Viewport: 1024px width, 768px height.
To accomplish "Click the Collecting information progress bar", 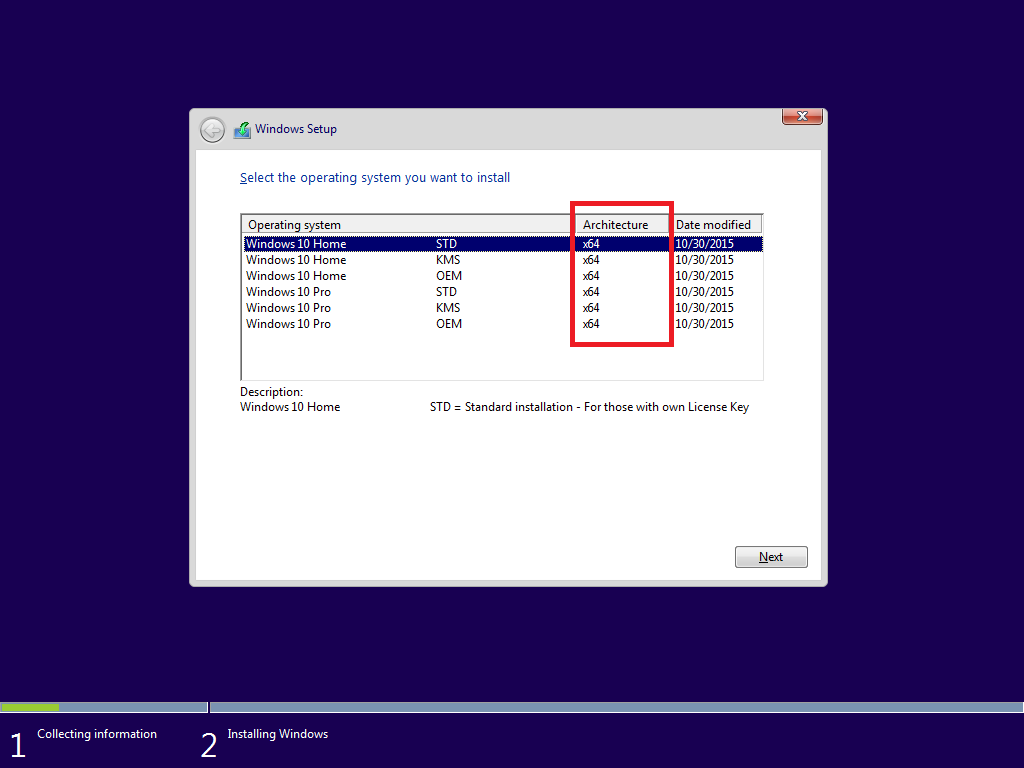I will (104, 707).
